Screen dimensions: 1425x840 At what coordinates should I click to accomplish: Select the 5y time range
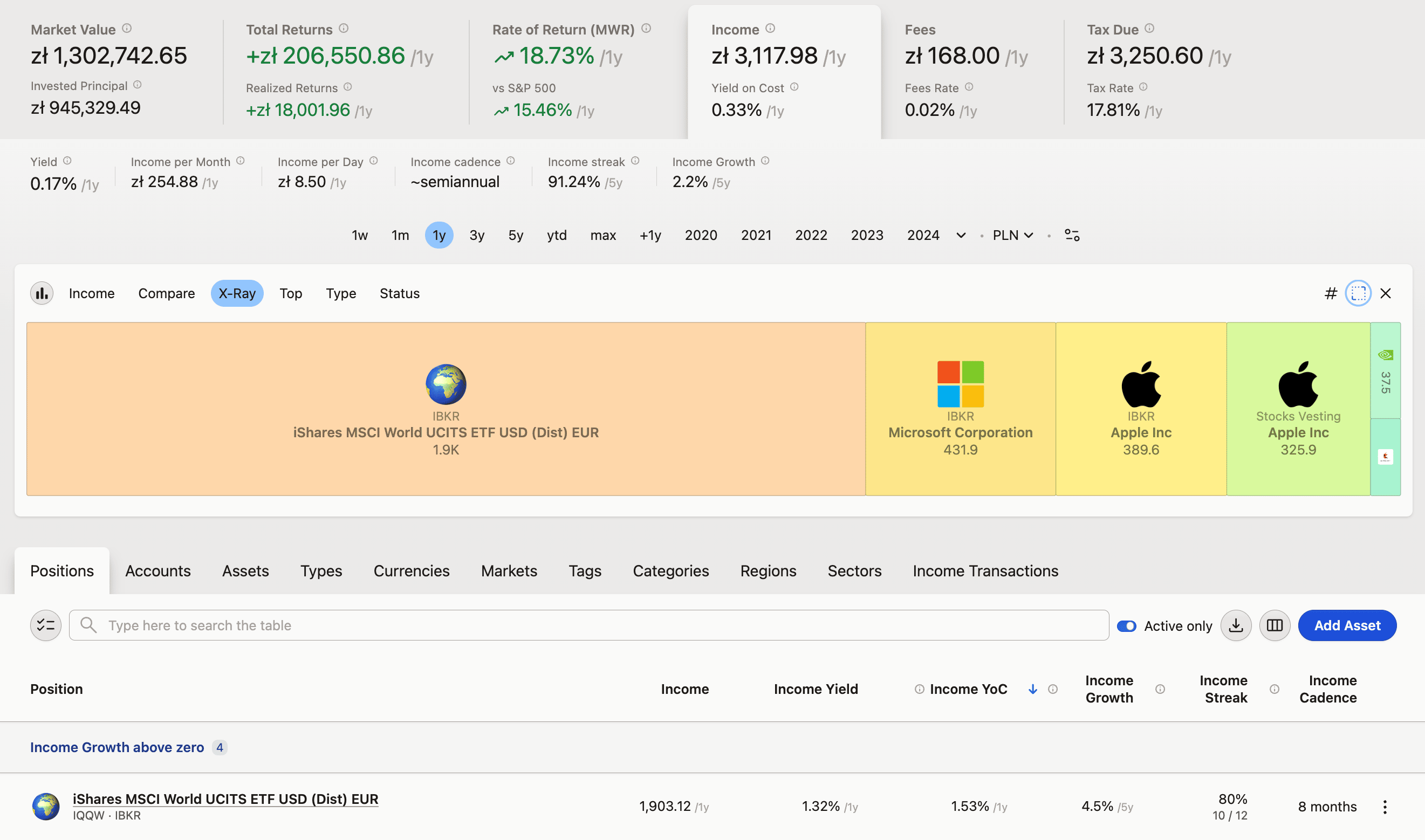tap(516, 235)
